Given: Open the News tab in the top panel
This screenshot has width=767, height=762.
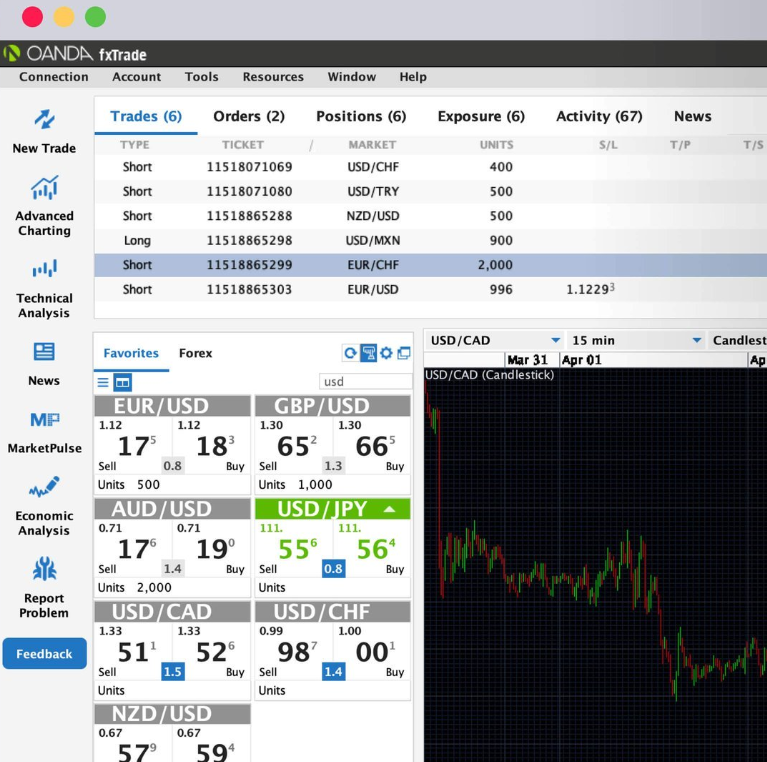Looking at the screenshot, I should tap(693, 116).
